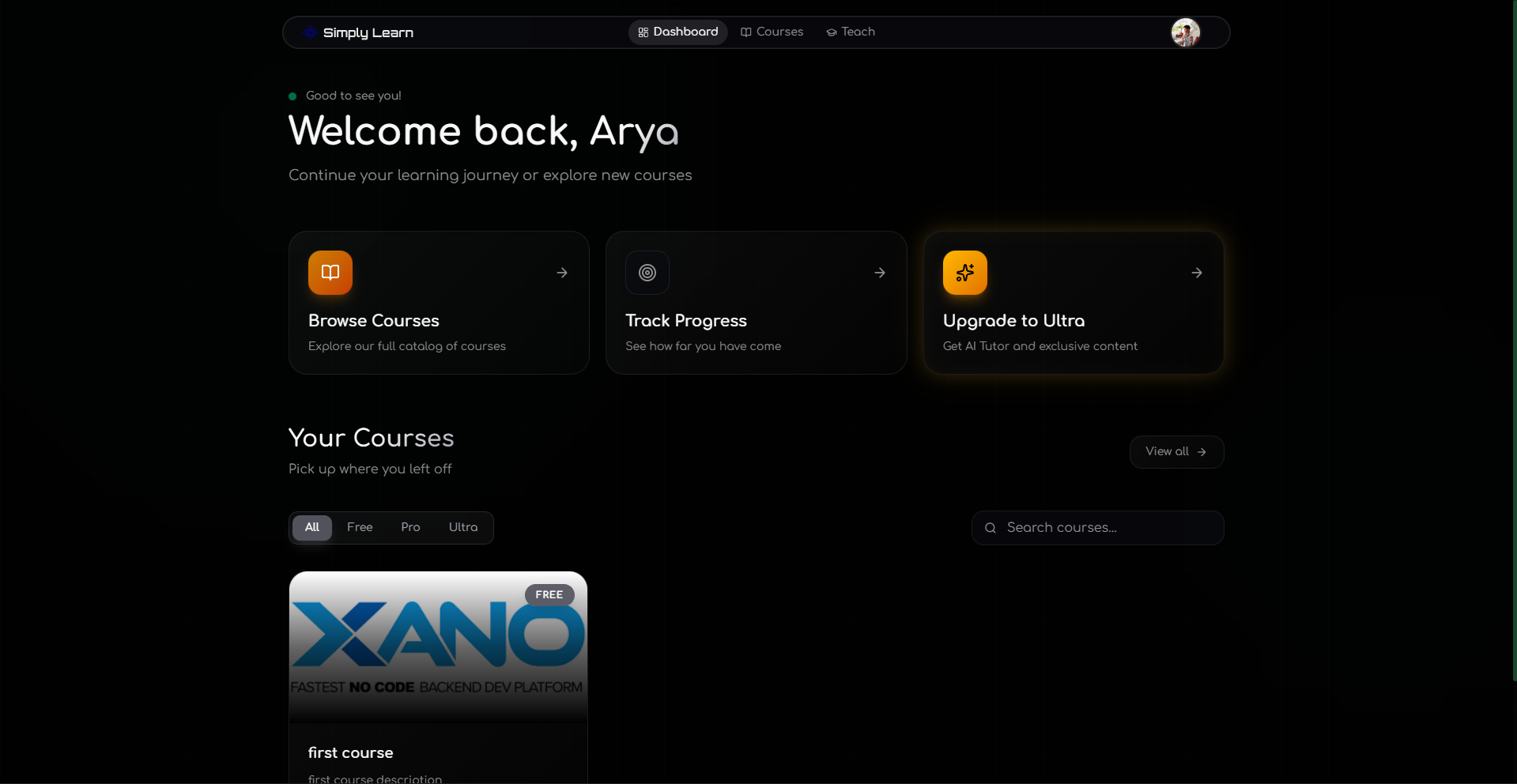Viewport: 1517px width, 784px height.
Task: Switch to the Free courses filter
Action: [x=360, y=527]
